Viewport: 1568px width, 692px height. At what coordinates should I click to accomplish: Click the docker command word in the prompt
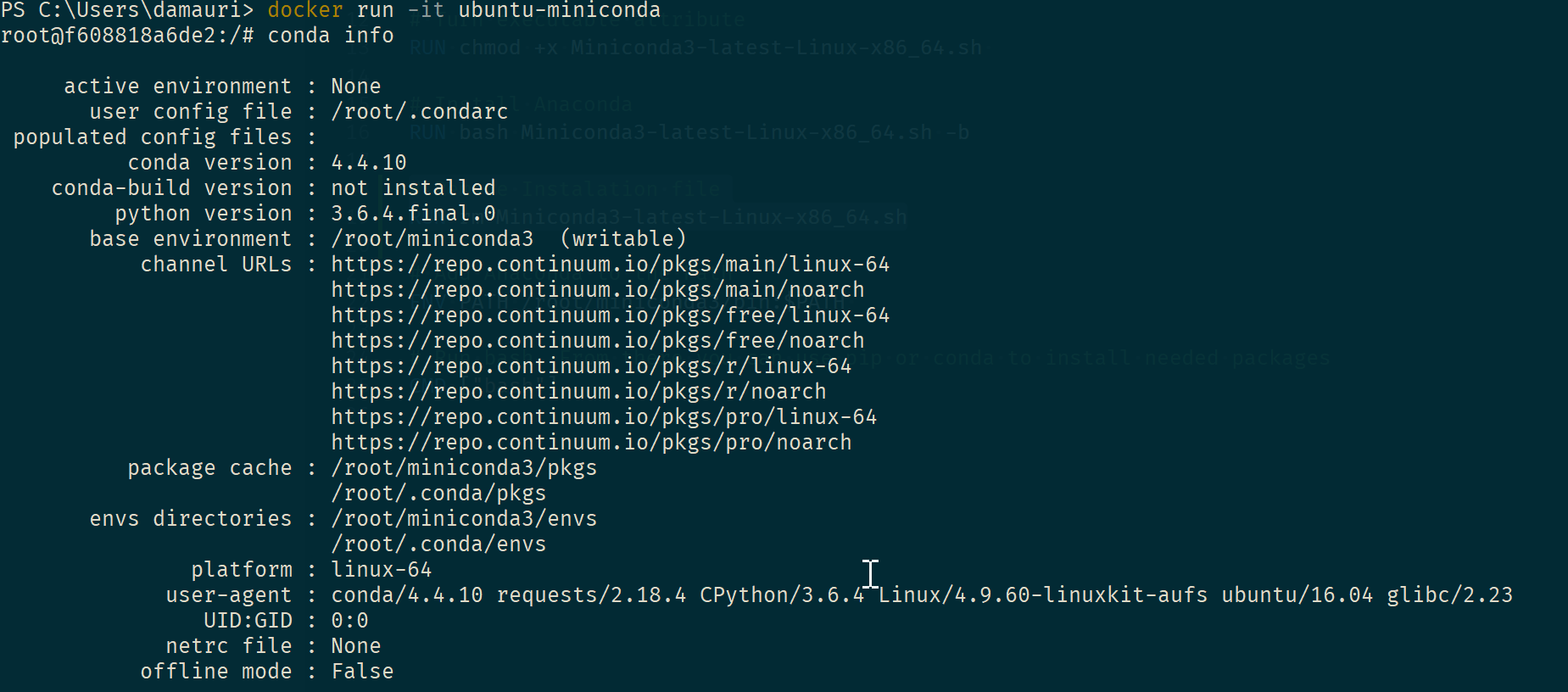[x=304, y=10]
